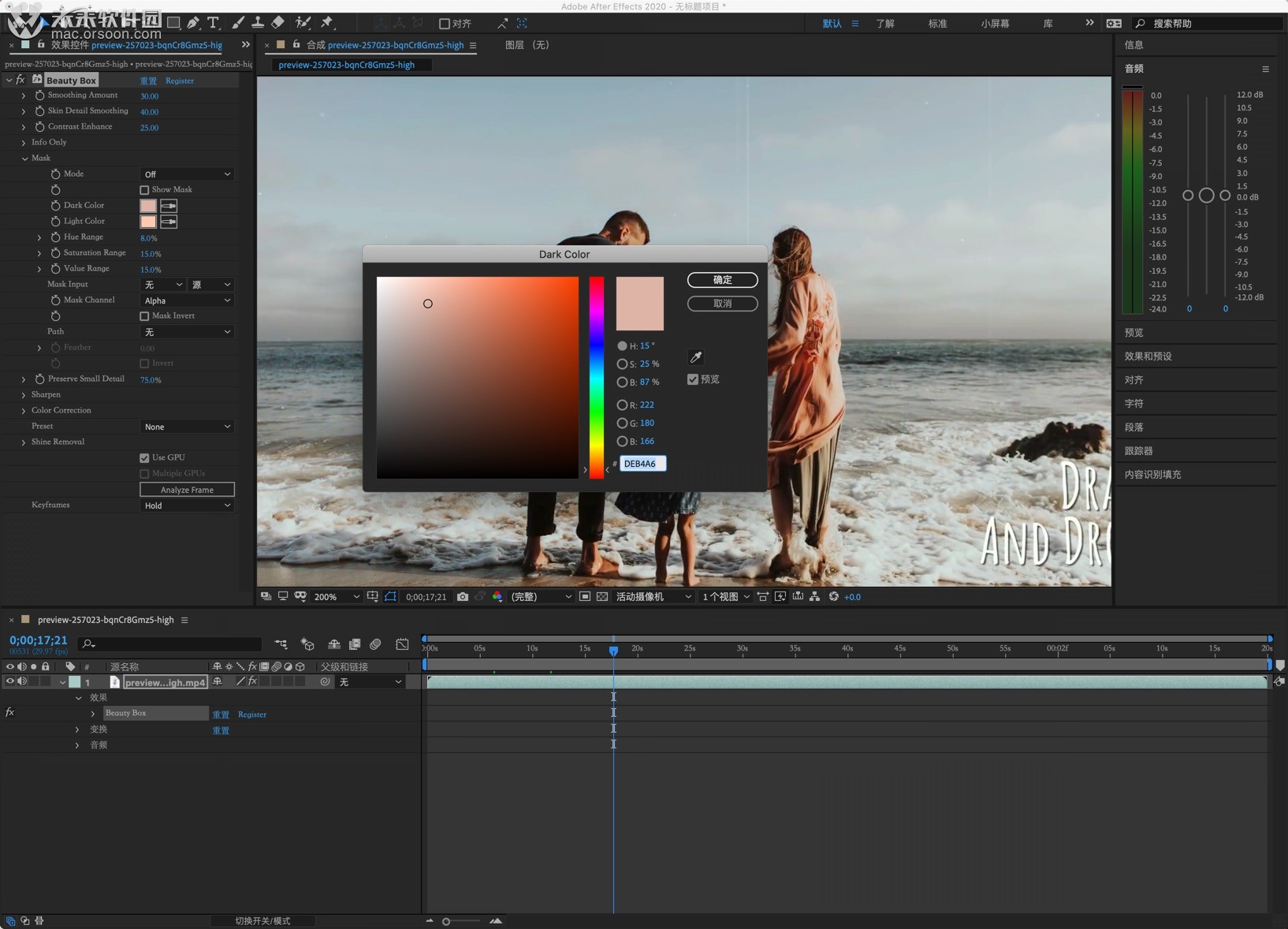Click the Analyze Frame button
This screenshot has height=929, width=1288.
click(187, 490)
